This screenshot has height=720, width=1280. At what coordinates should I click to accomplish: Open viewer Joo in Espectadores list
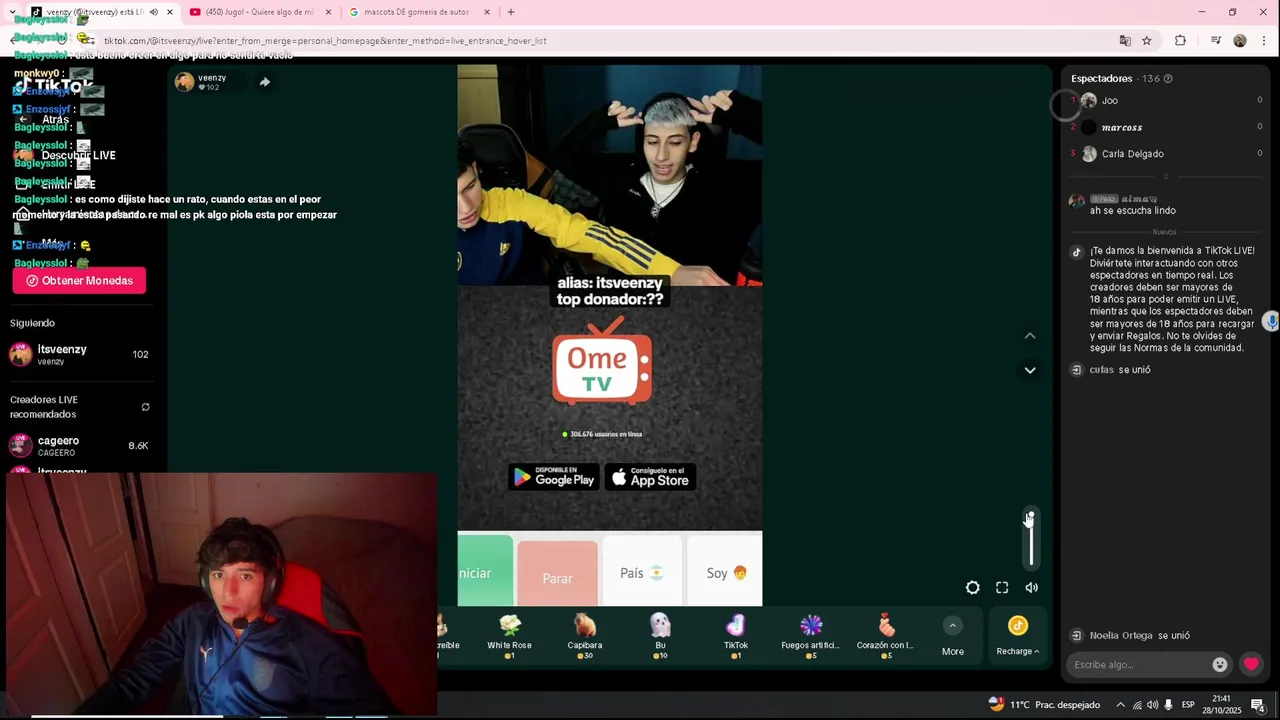tap(1167, 100)
